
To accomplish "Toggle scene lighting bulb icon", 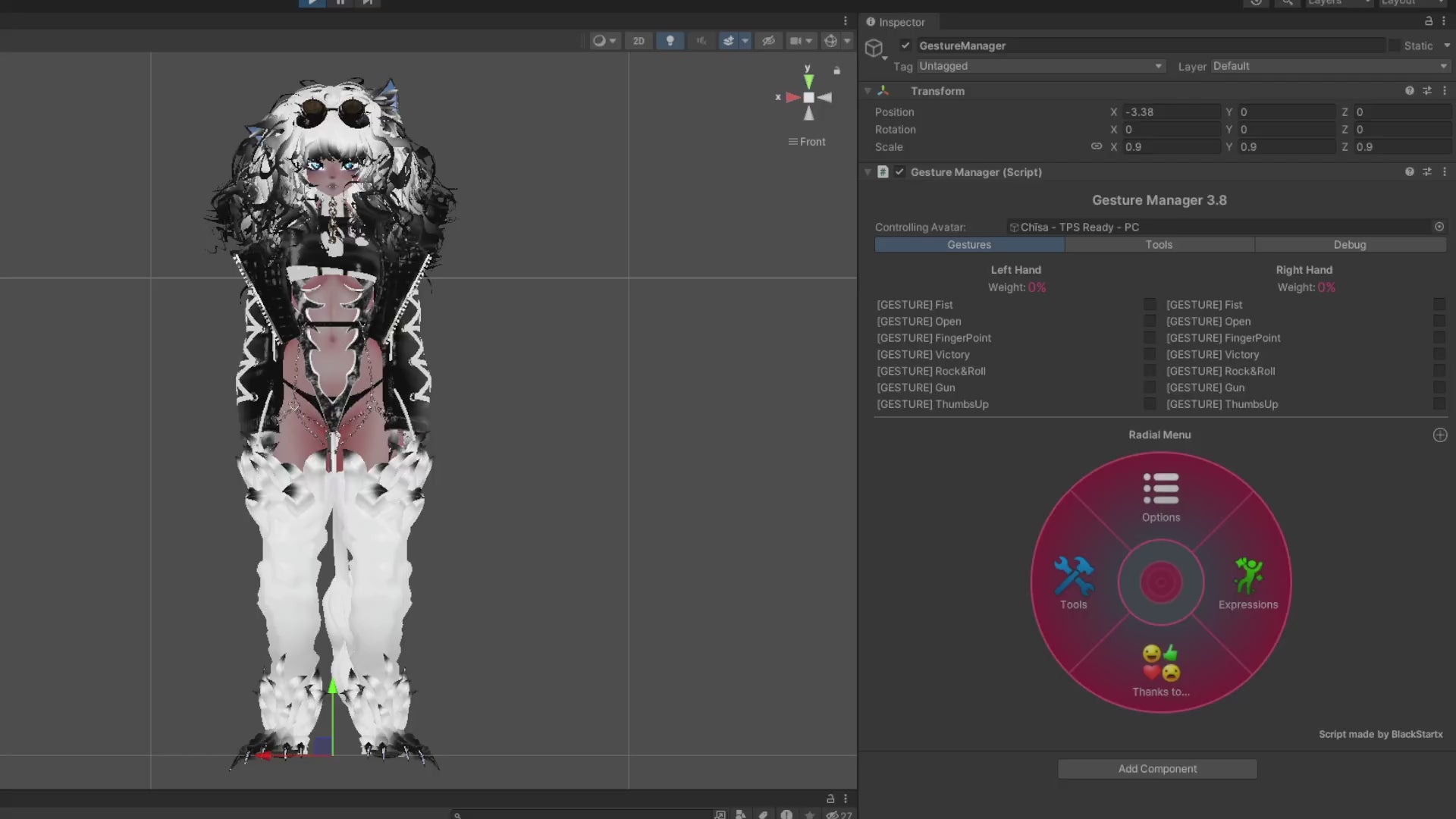I will click(670, 41).
